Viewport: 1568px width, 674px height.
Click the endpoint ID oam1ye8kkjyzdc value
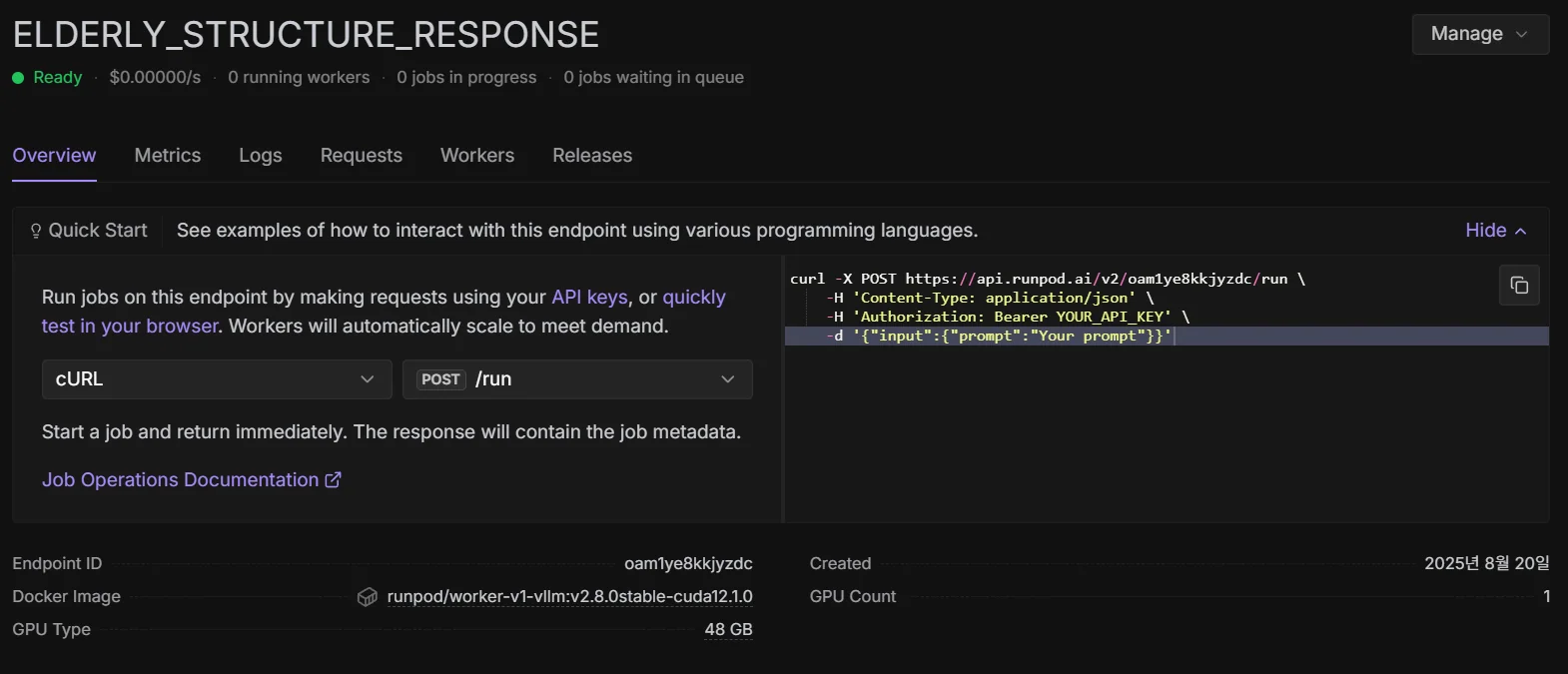688,564
